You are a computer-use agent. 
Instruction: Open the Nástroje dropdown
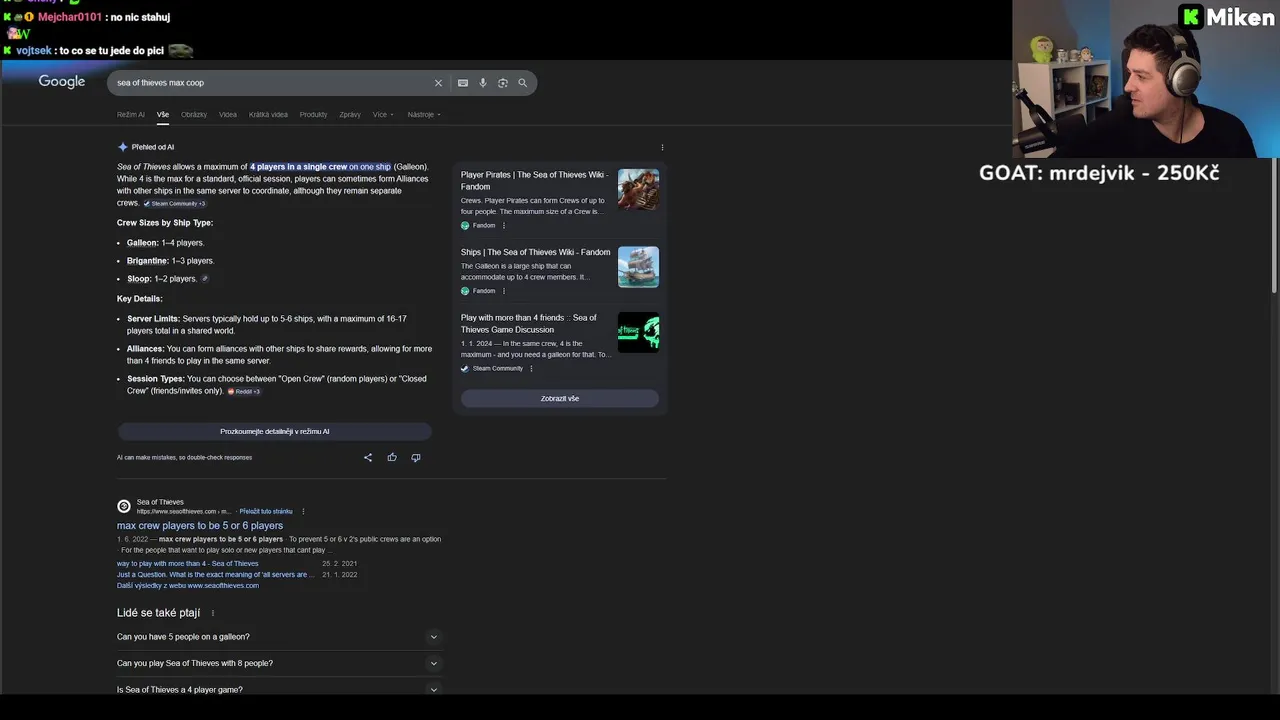424,115
